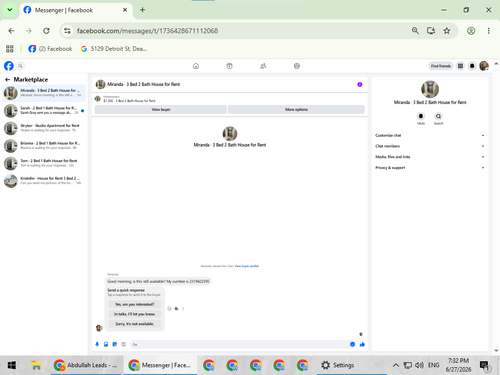
Task: Open the three-dot more menu beside the quick responses
Action: pyautogui.click(x=183, y=309)
